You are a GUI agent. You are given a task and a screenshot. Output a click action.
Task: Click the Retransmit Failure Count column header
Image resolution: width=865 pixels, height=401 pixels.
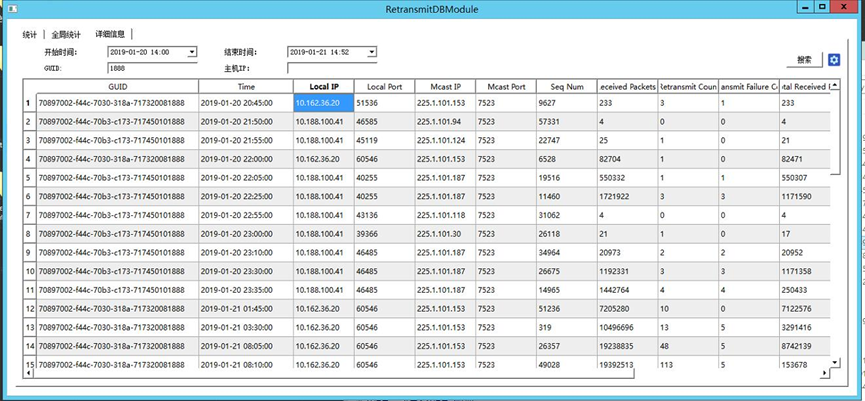(x=749, y=87)
